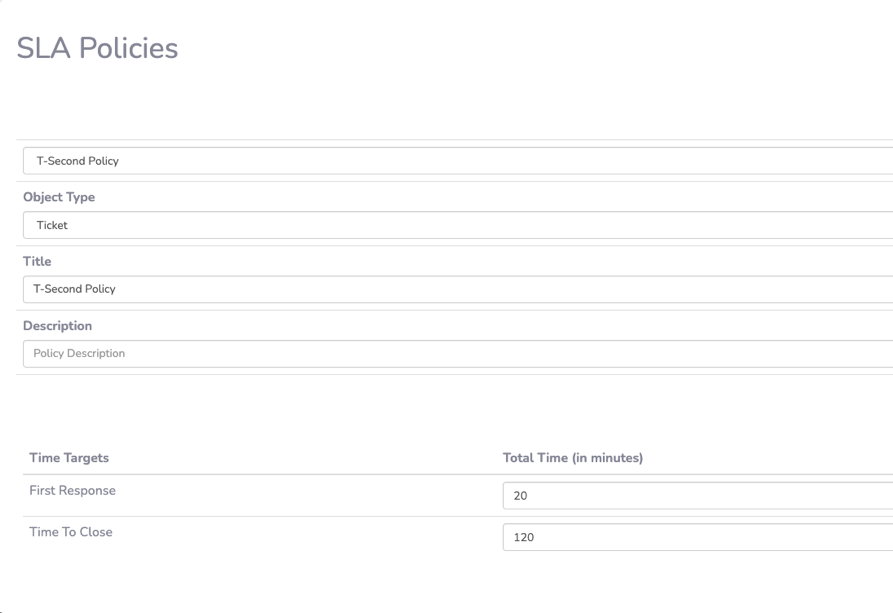The height and width of the screenshot is (613, 893).
Task: Click the 'T-Second Policy' text in top selector
Action: pyautogui.click(x=77, y=161)
